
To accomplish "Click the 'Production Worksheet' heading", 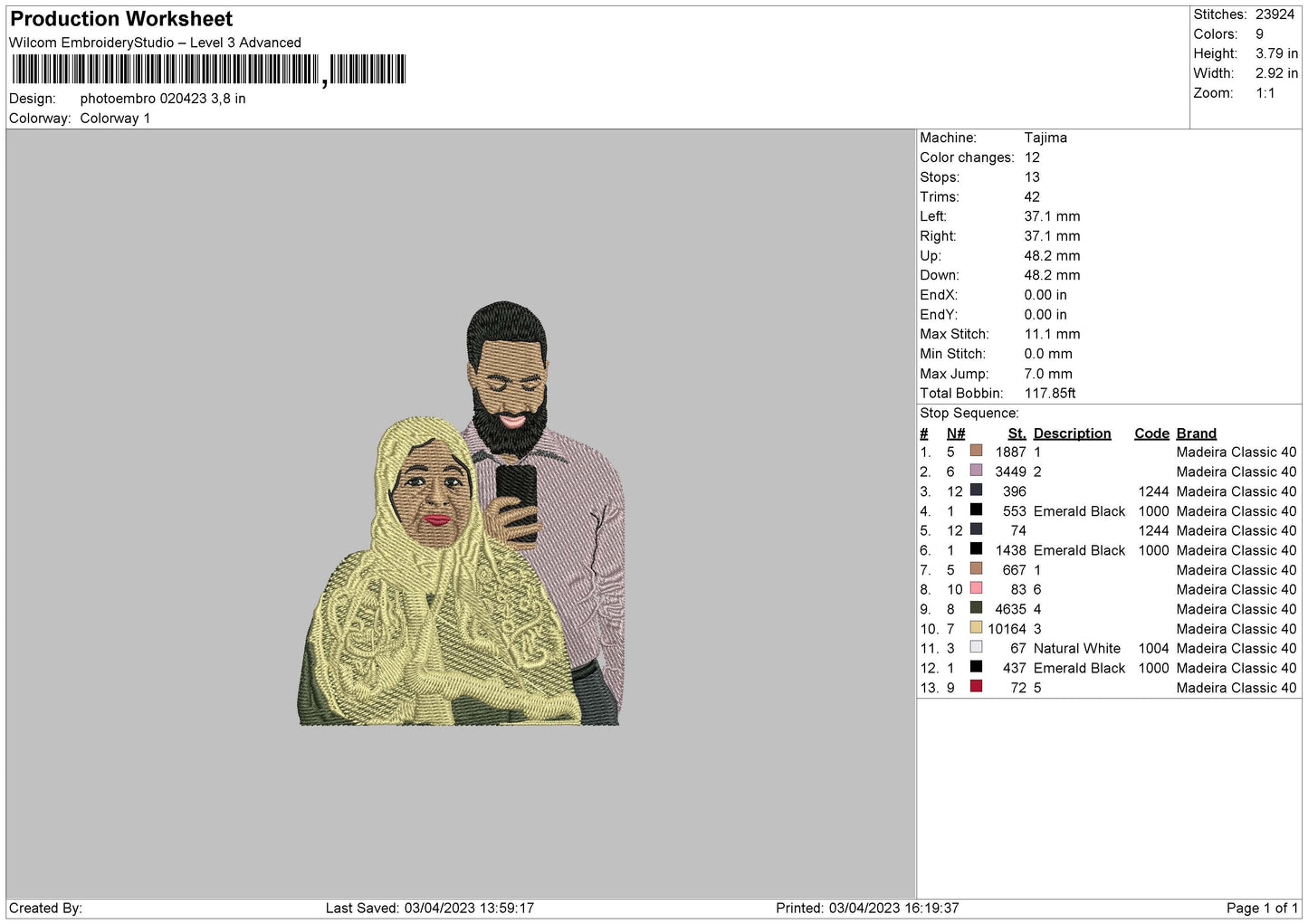I will point(121,19).
